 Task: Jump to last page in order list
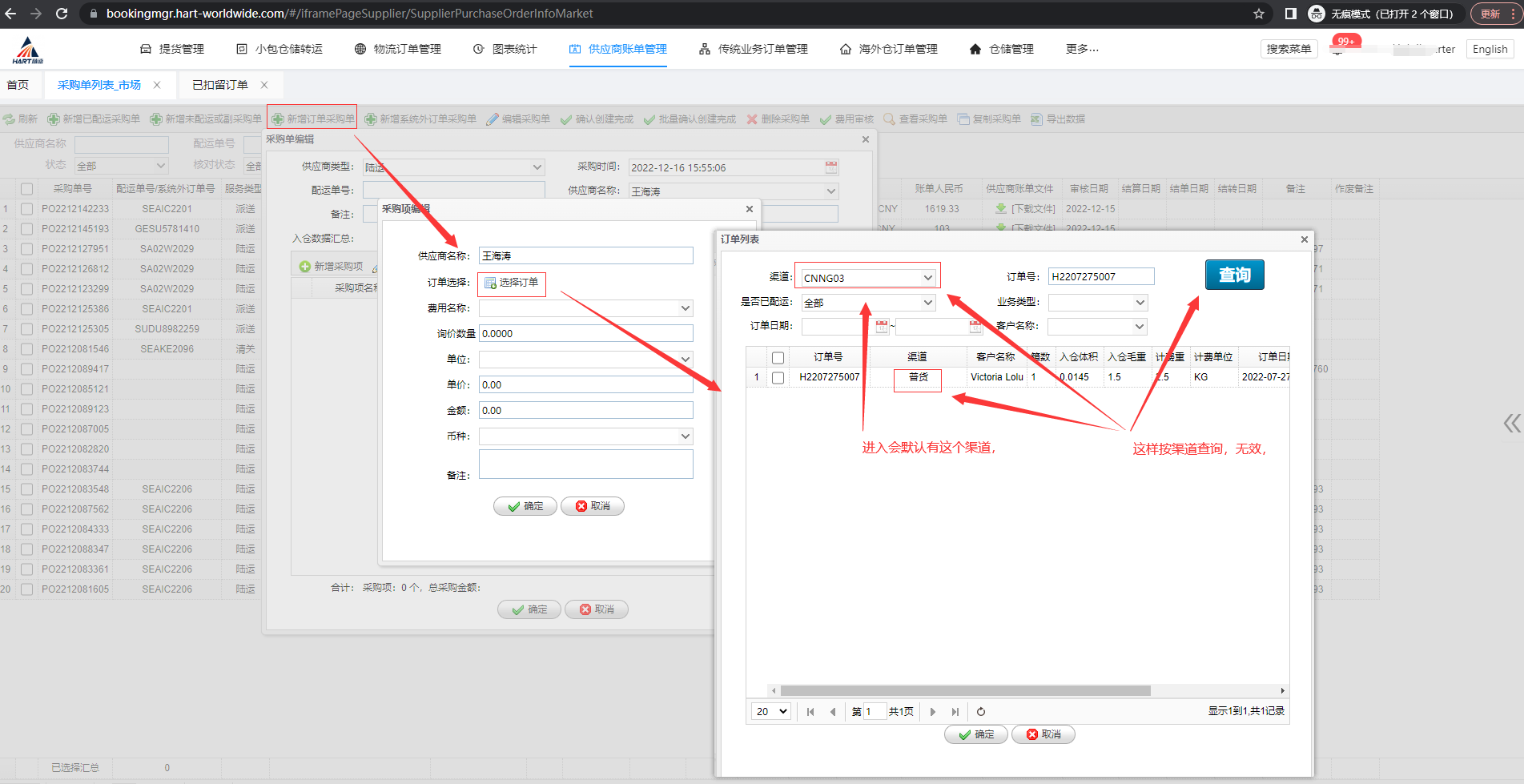[x=955, y=711]
